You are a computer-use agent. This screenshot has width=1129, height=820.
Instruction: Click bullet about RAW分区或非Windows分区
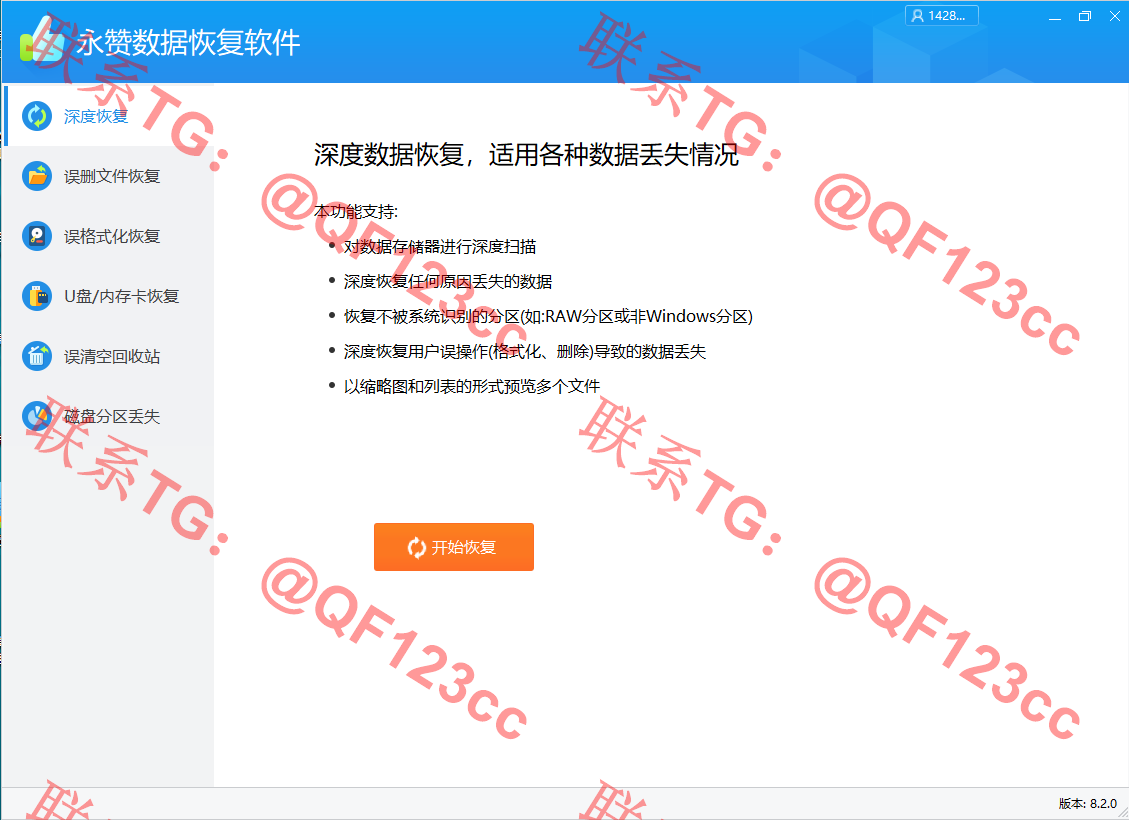(548, 317)
